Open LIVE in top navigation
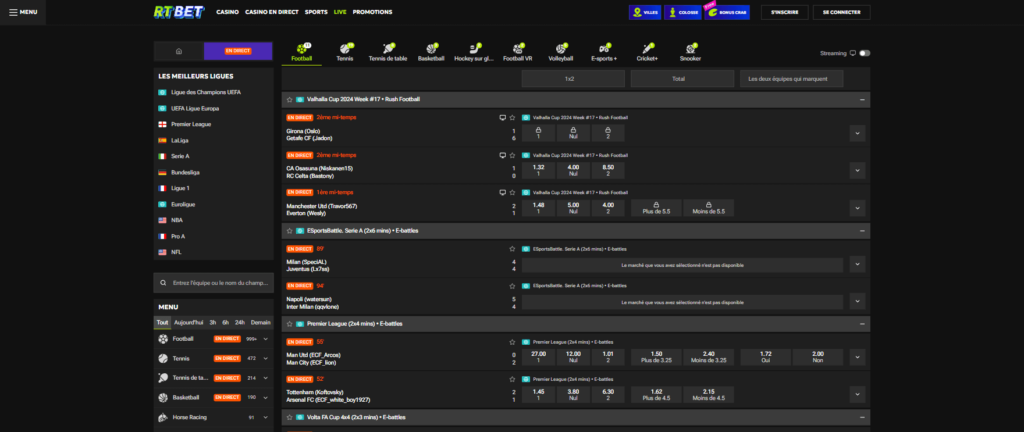The image size is (1024, 432). point(340,12)
